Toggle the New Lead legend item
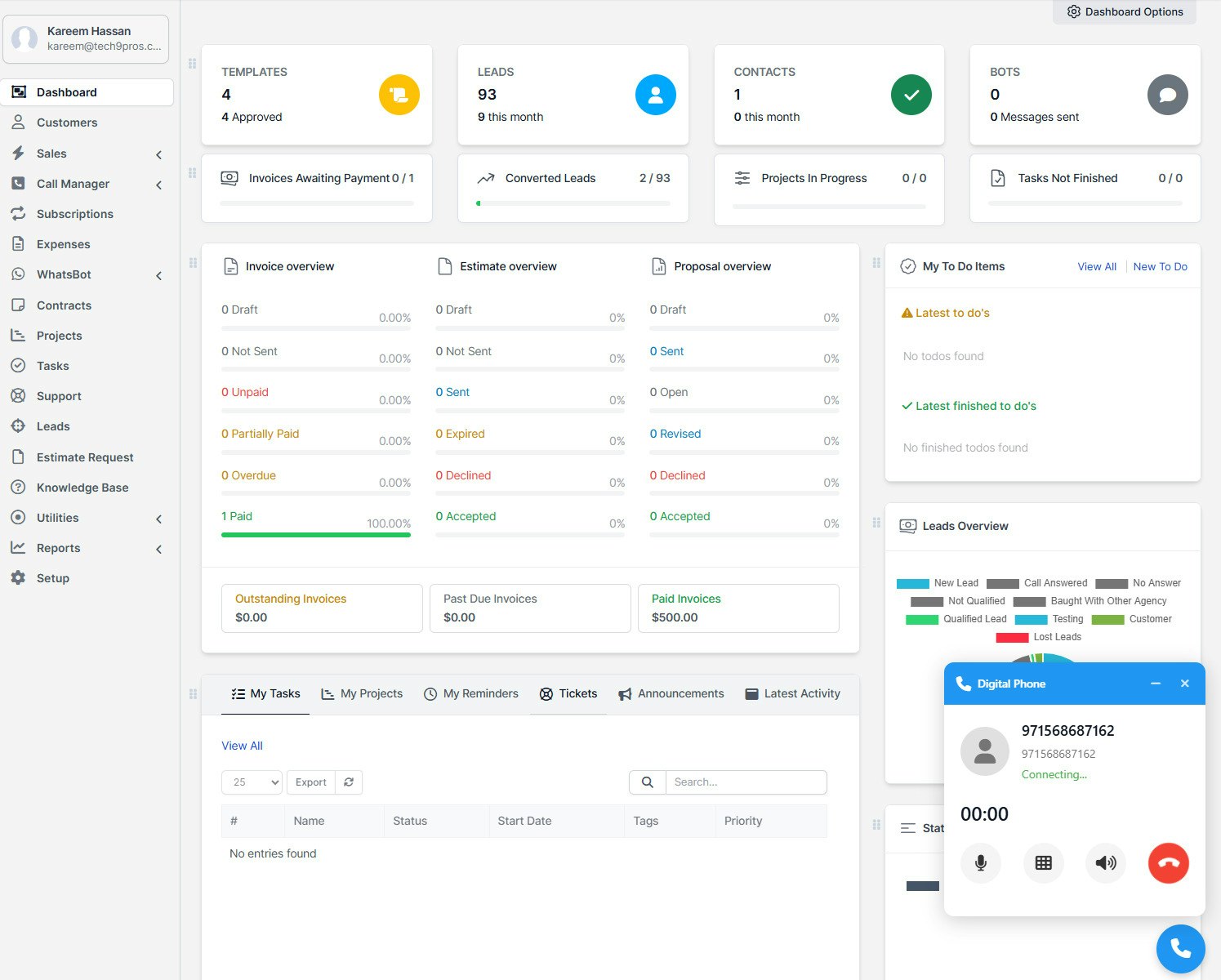The width and height of the screenshot is (1221, 980). [938, 583]
